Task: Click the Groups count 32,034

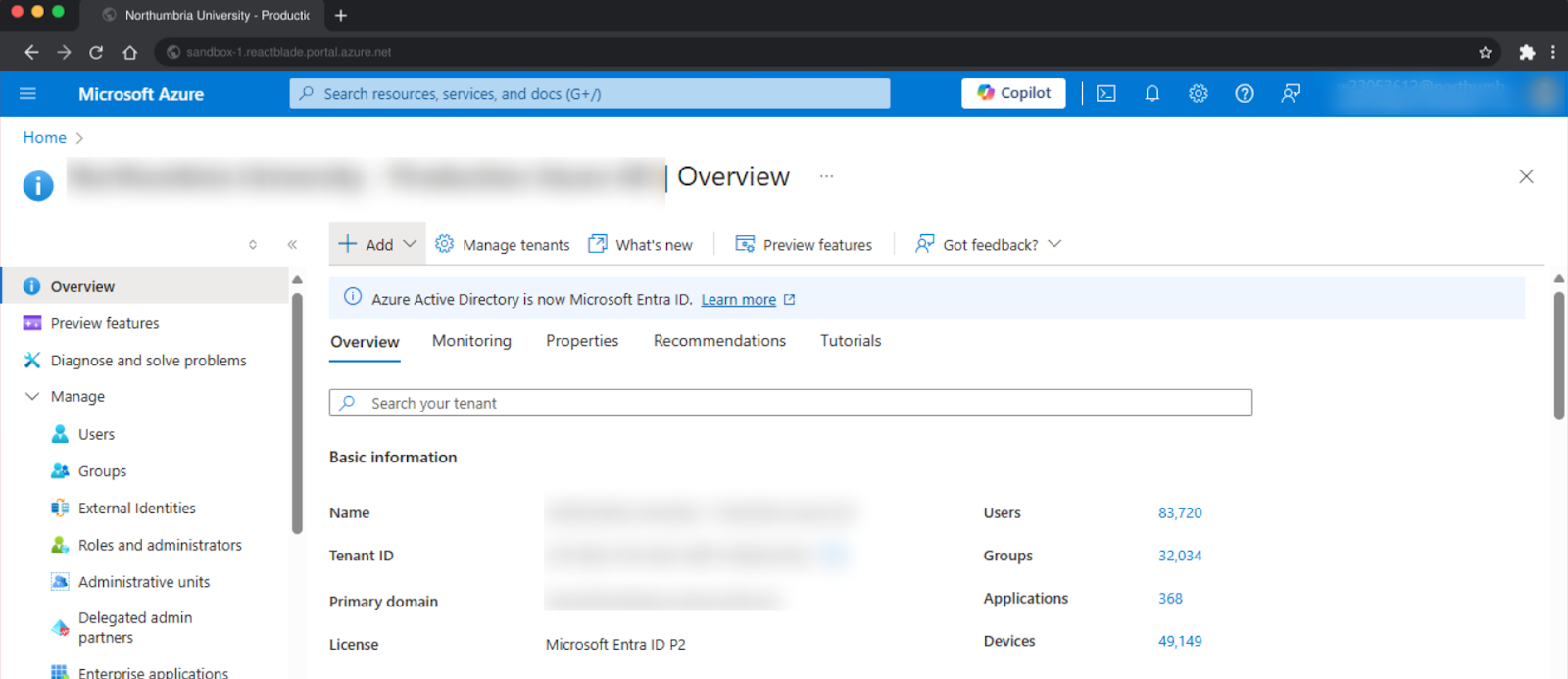Action: [x=1180, y=556]
